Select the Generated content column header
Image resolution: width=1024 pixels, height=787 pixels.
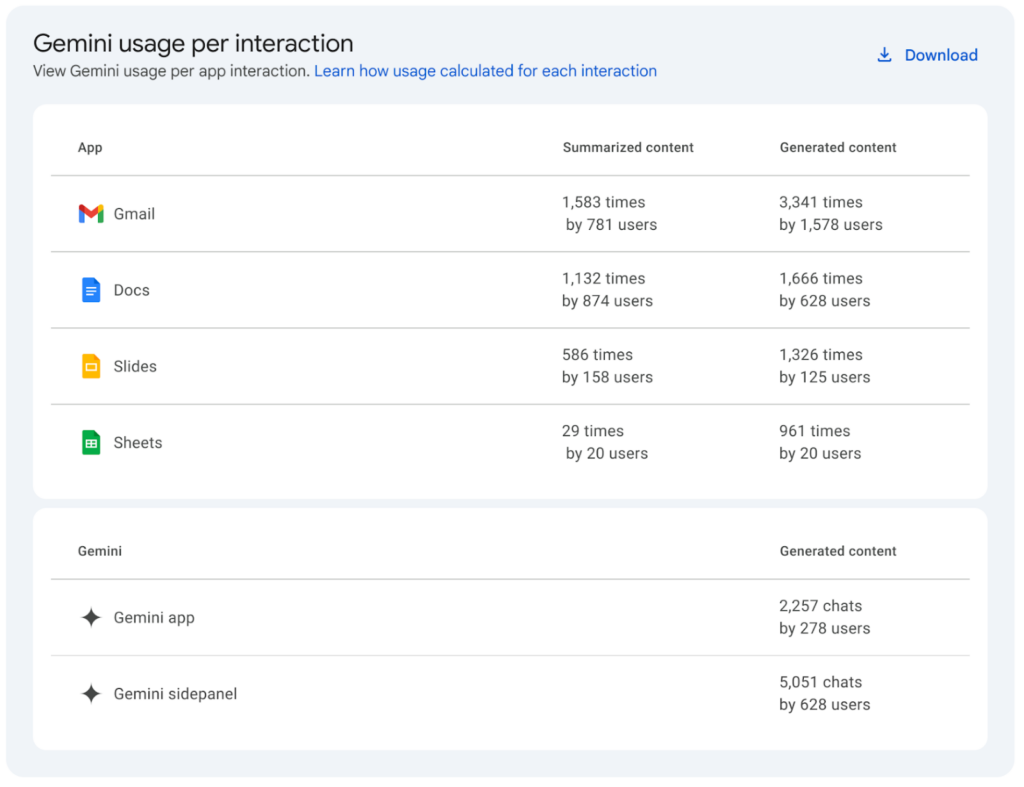pos(838,147)
